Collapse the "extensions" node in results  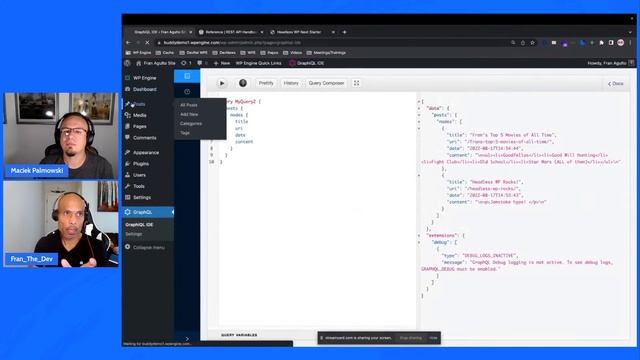click(419, 236)
